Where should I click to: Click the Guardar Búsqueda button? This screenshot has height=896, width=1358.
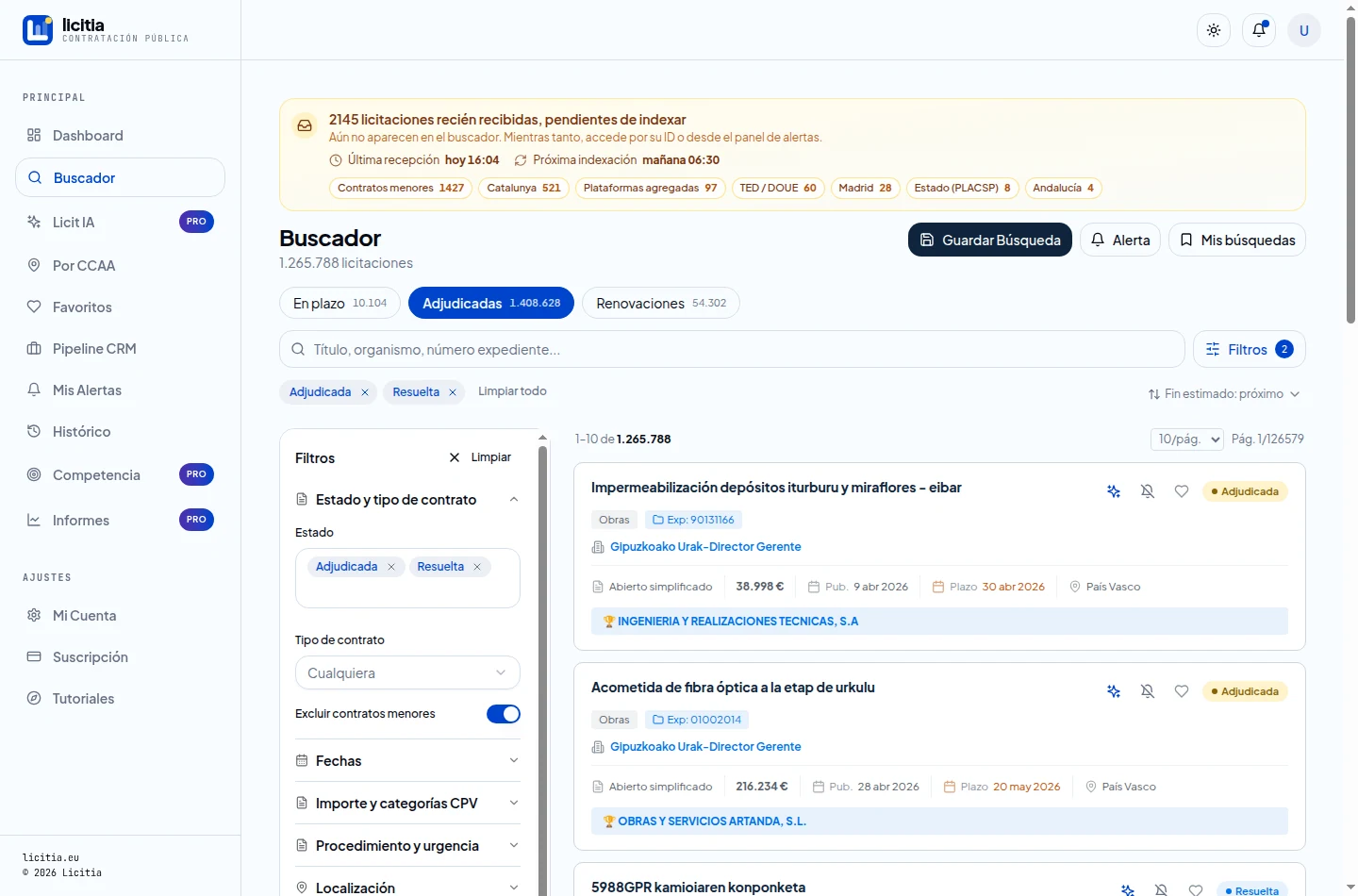coord(990,240)
